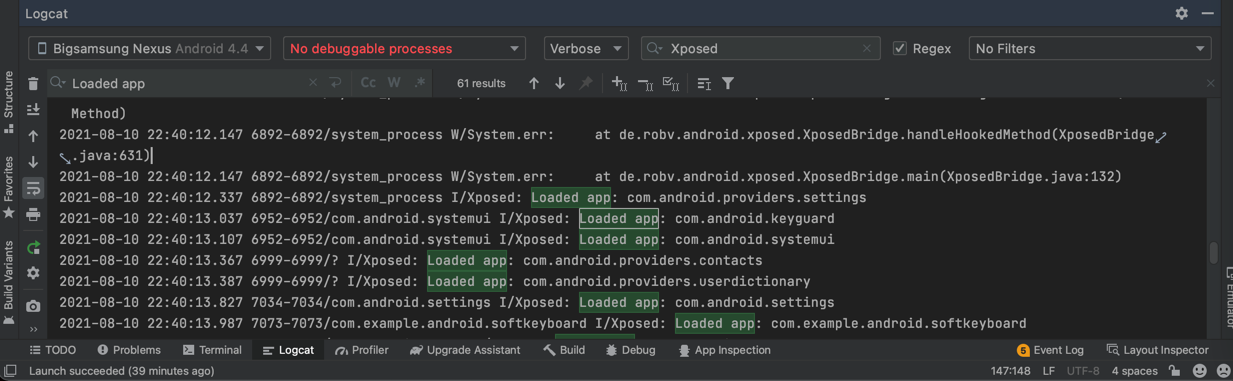Click UTF-8 encoding in status bar
The width and height of the screenshot is (1233, 381).
click(x=1083, y=371)
